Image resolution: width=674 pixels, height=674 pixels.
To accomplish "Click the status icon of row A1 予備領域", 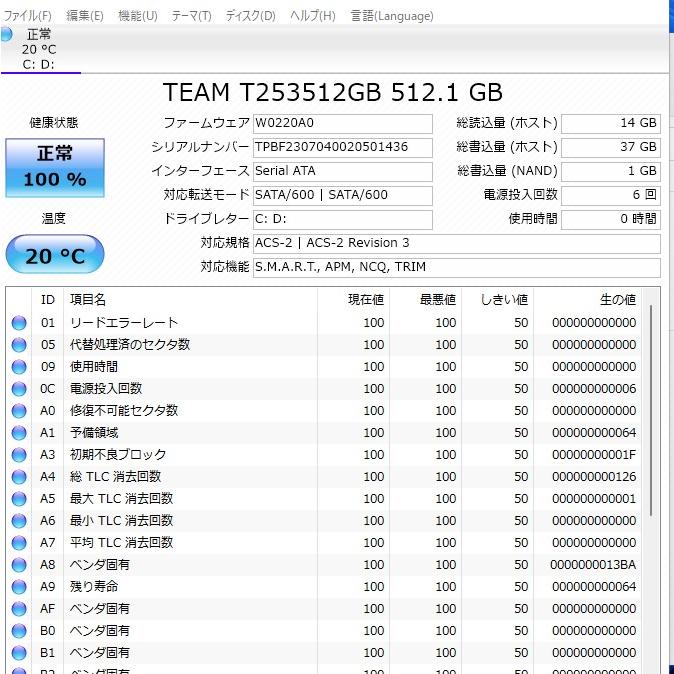I will tap(19, 433).
